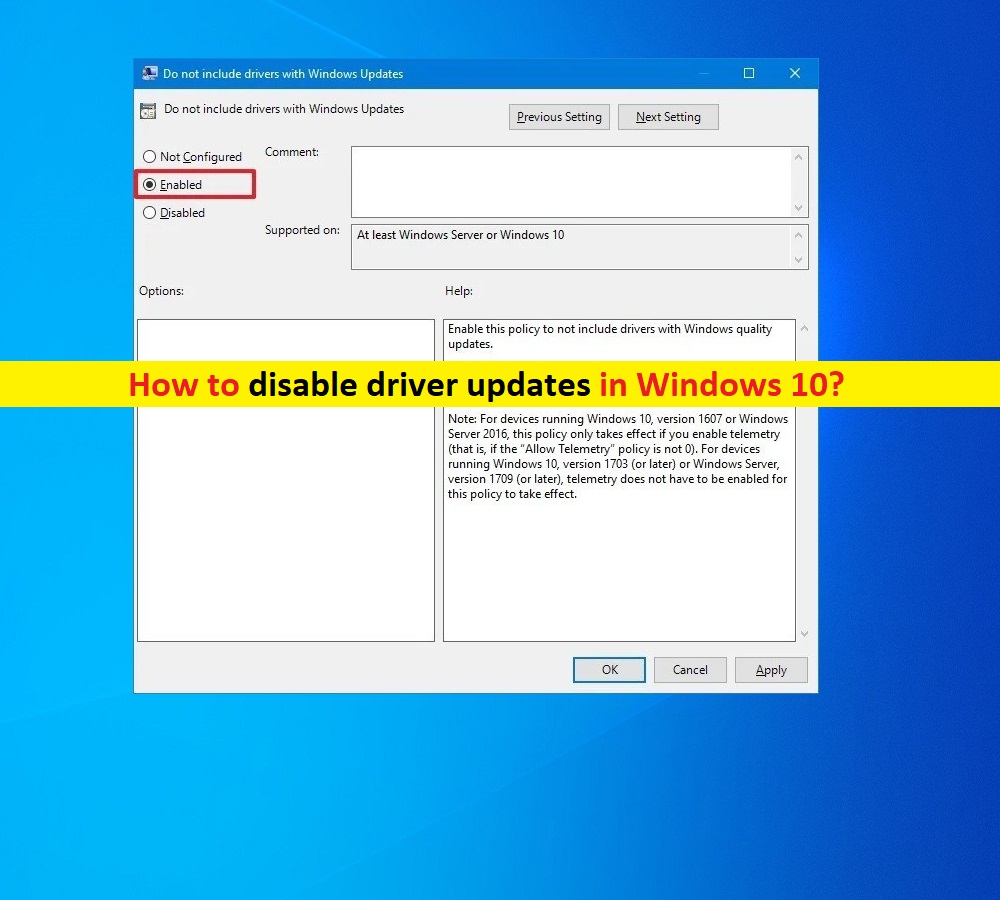Viewport: 1000px width, 900px height.
Task: Select the Disabled radio option
Action: (x=150, y=213)
